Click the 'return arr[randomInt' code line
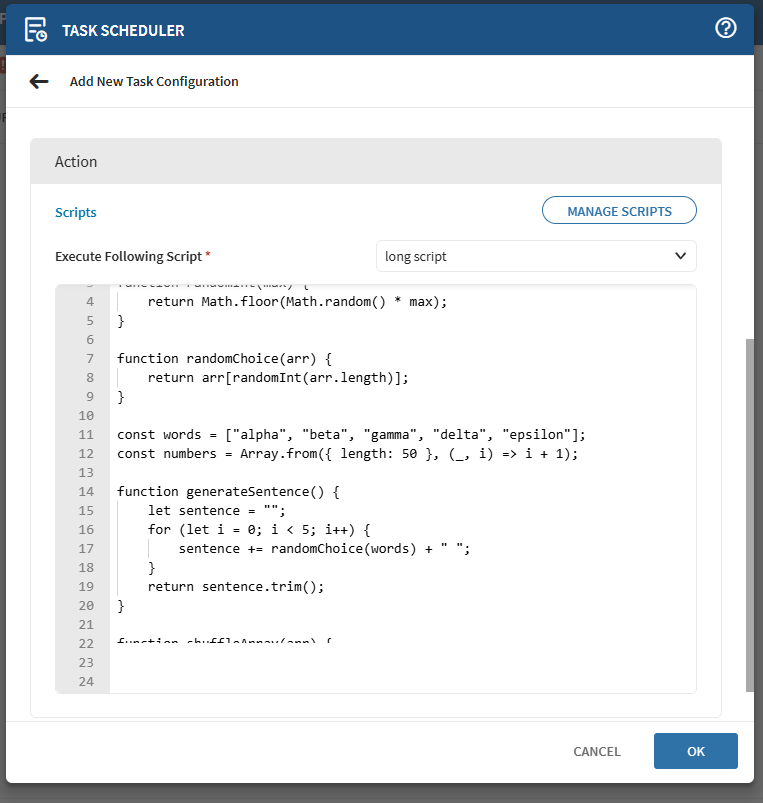 [x=278, y=377]
